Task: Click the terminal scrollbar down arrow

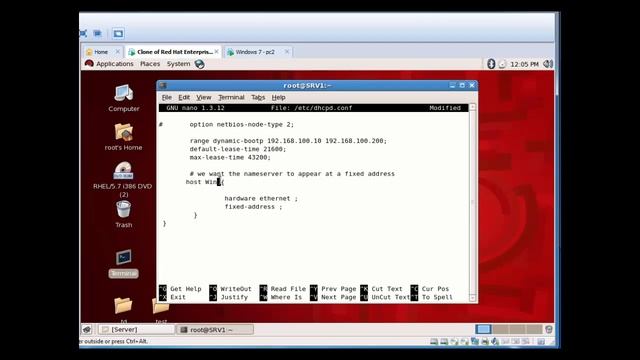Action: tap(473, 298)
